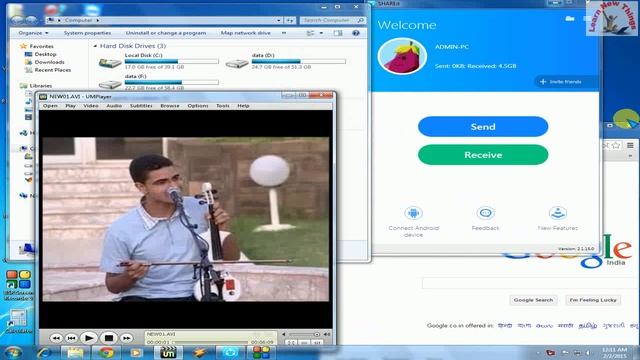Expand the arrow after Computer breadcrumb

pos(98,20)
